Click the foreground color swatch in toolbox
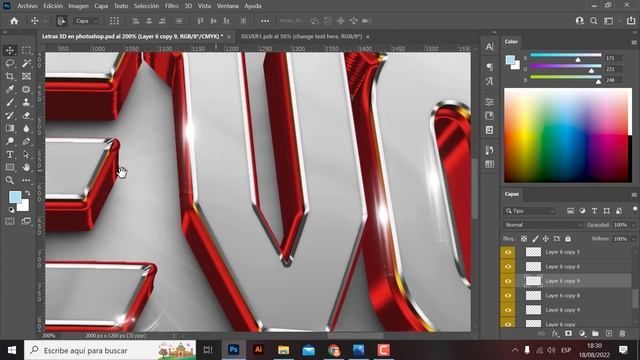Viewport: 640px width, 360px height. click(15, 197)
